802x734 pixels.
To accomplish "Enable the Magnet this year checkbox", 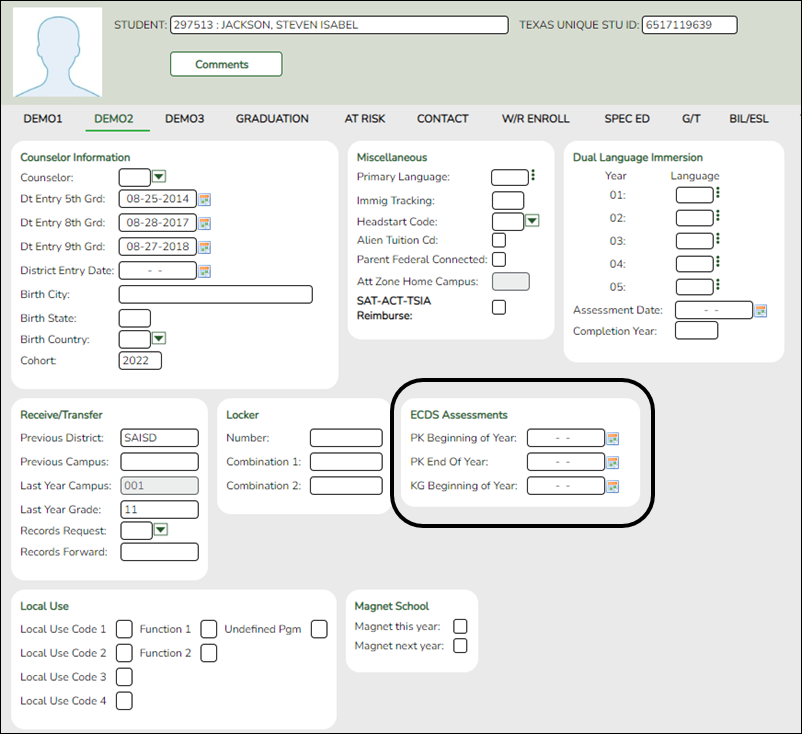I will tap(460, 625).
